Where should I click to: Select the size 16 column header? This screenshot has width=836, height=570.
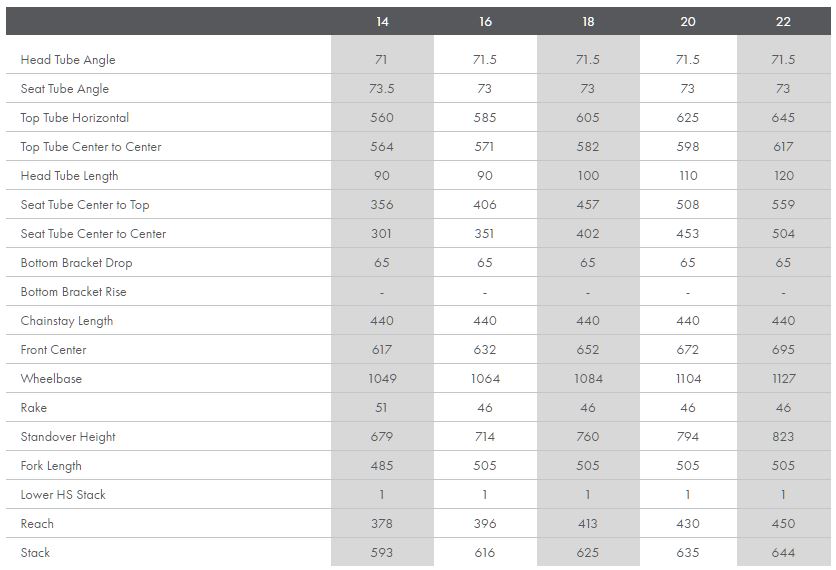click(485, 22)
